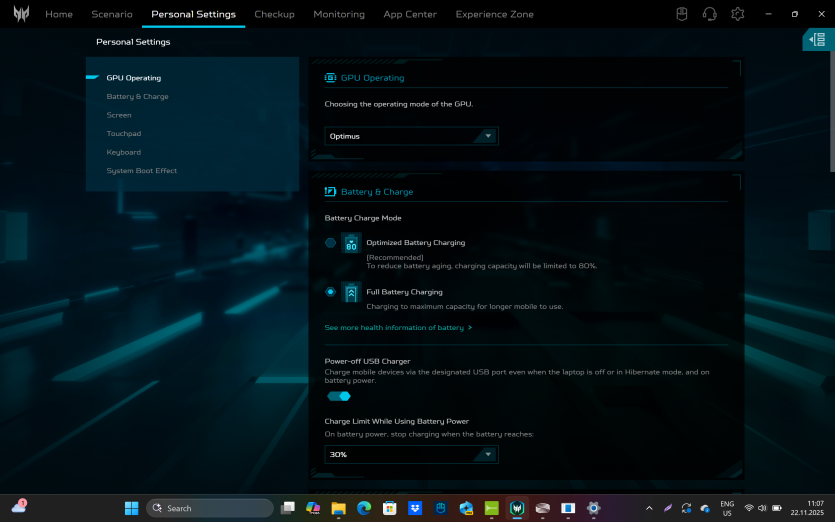
Task: Open the mouse settings icon in title bar
Action: pos(682,14)
